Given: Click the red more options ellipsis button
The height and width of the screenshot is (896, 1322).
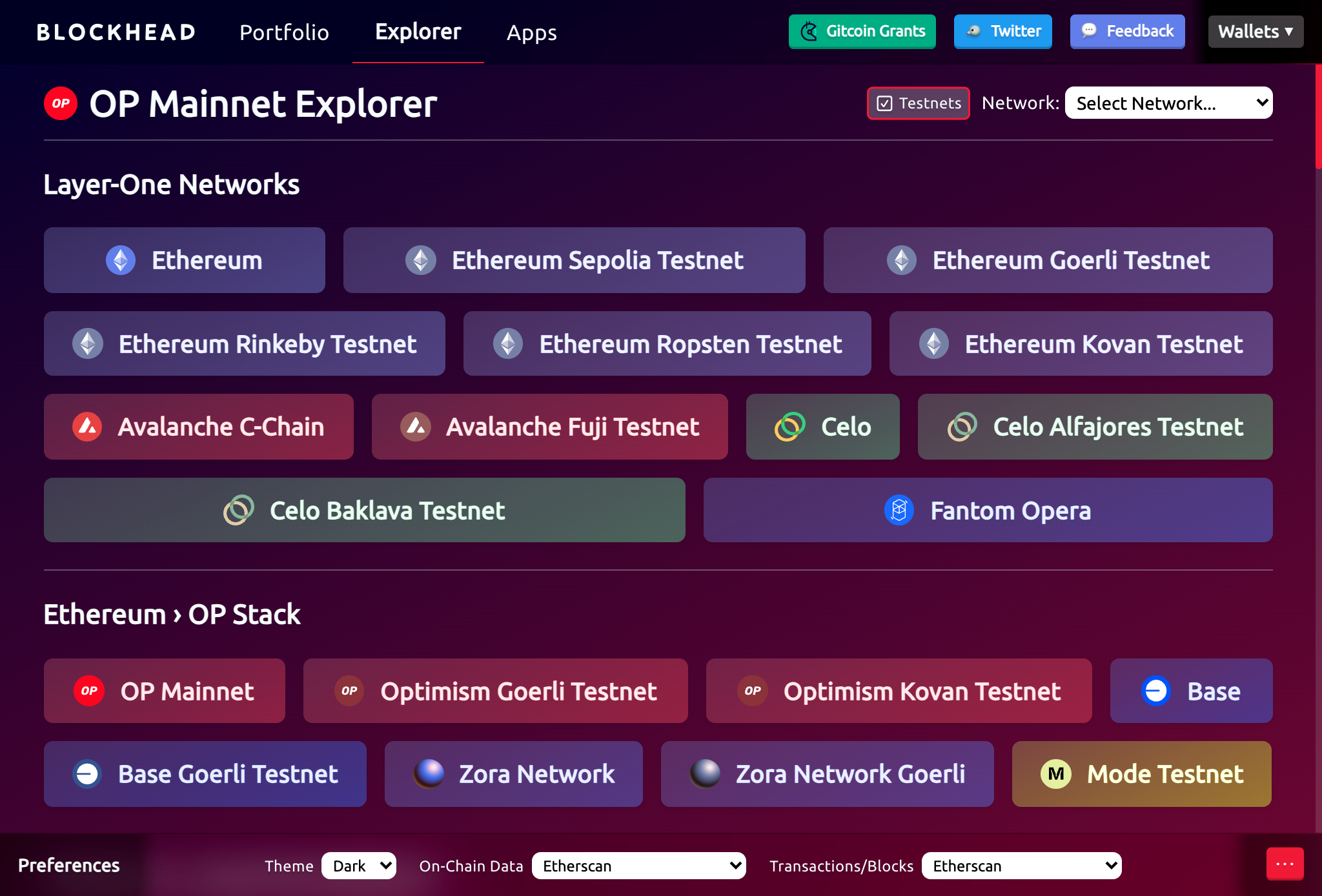Looking at the screenshot, I should coord(1285,864).
